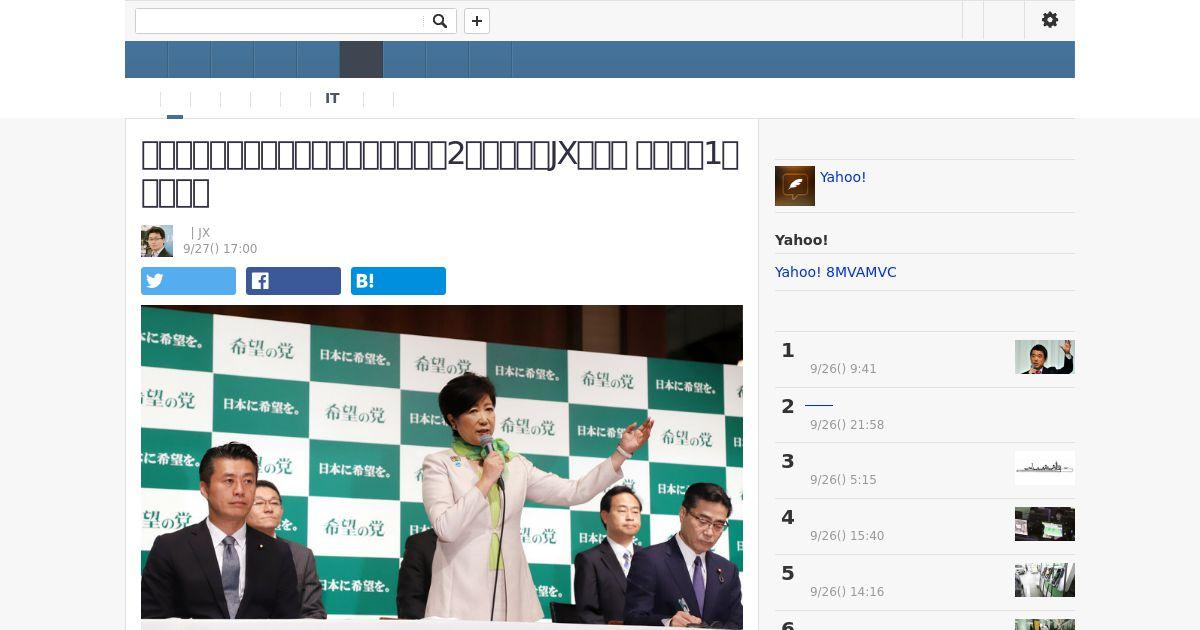This screenshot has width=1200, height=630.
Task: Click the feather quill app icon
Action: pos(795,186)
